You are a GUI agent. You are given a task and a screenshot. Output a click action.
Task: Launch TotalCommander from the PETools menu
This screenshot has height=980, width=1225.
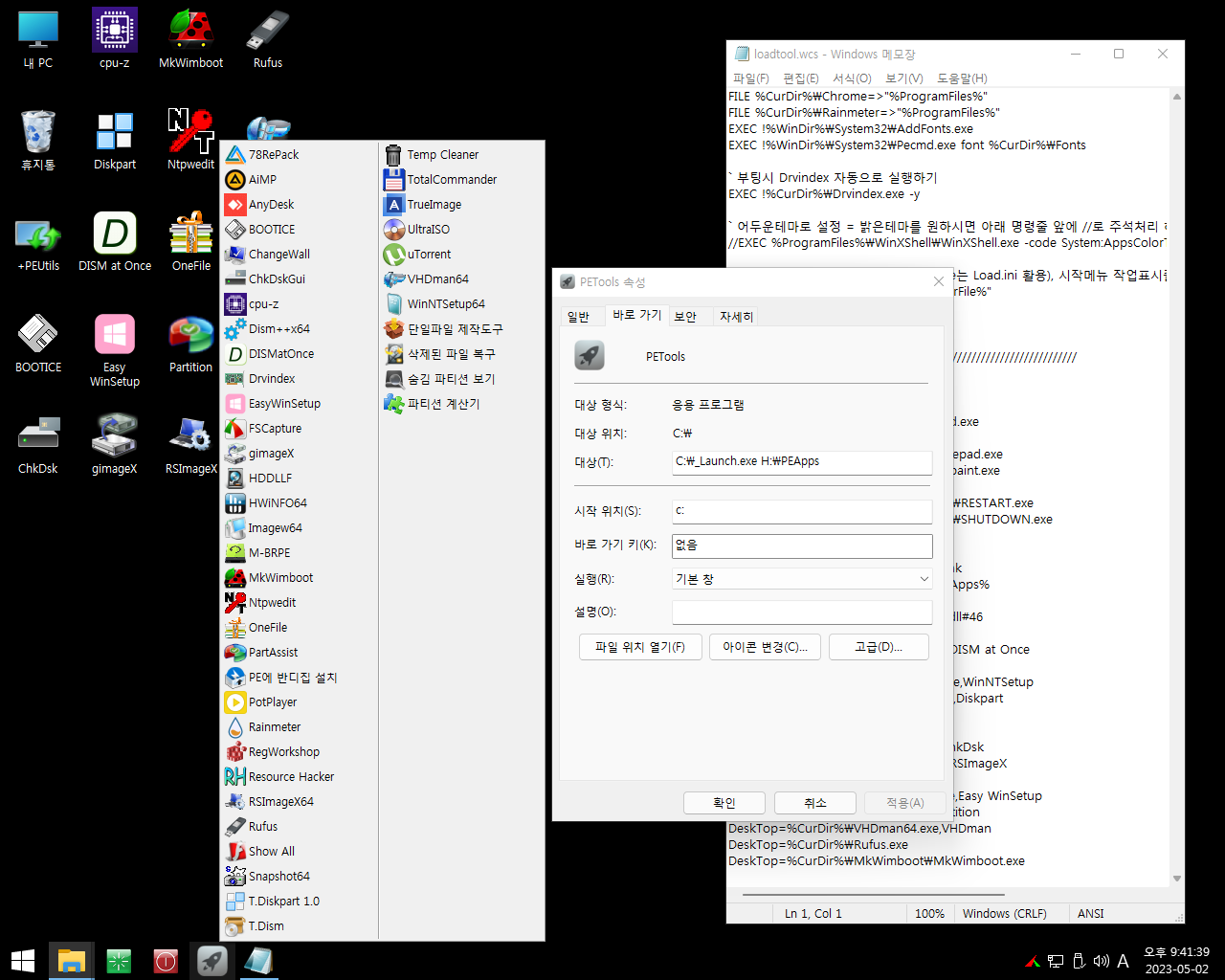(x=461, y=179)
